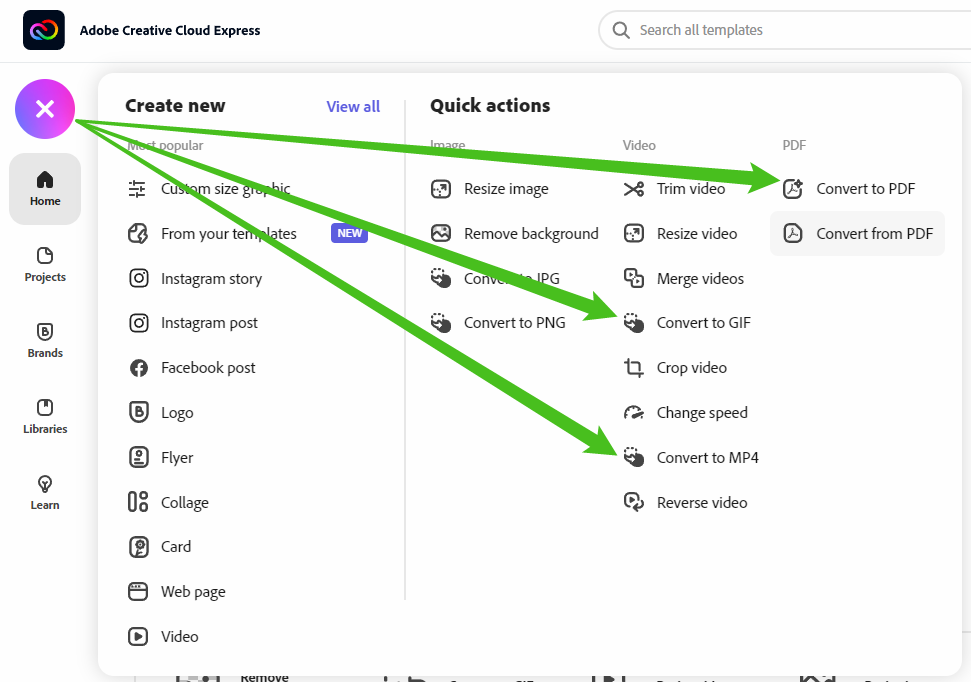
Task: Select From your templates with NEW badge
Action: click(228, 233)
